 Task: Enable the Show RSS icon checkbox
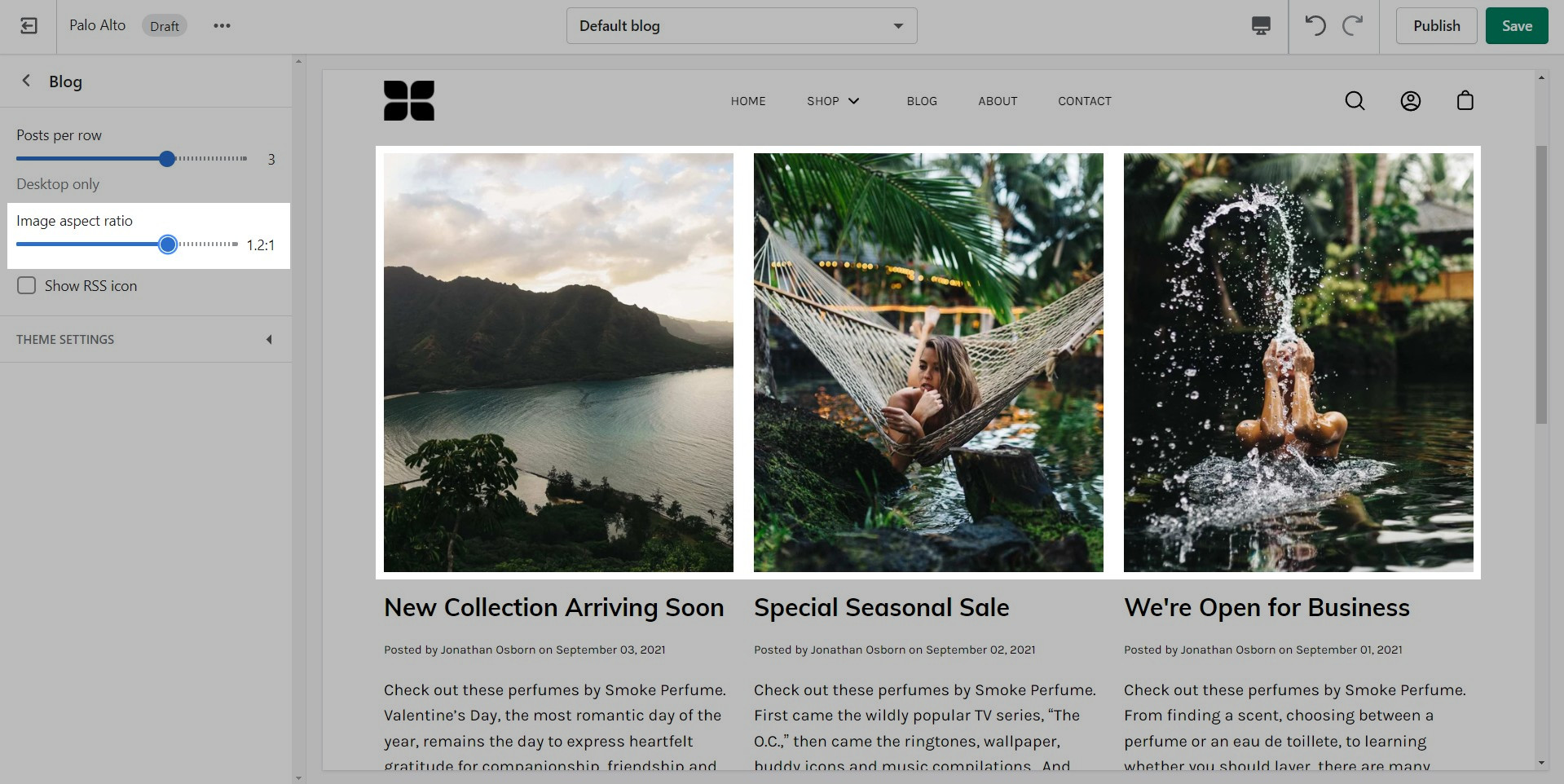tap(27, 286)
